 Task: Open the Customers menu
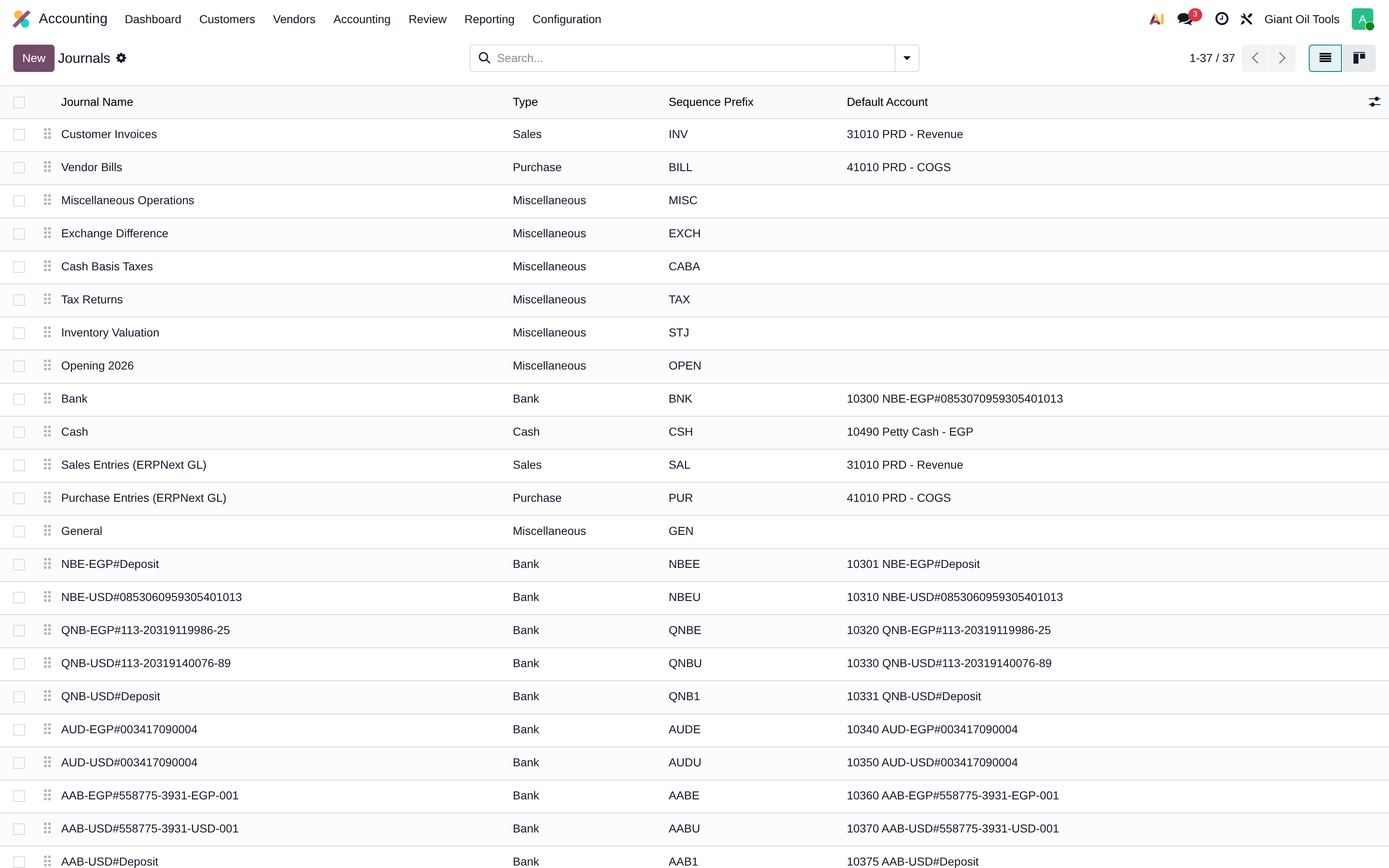coord(227,19)
